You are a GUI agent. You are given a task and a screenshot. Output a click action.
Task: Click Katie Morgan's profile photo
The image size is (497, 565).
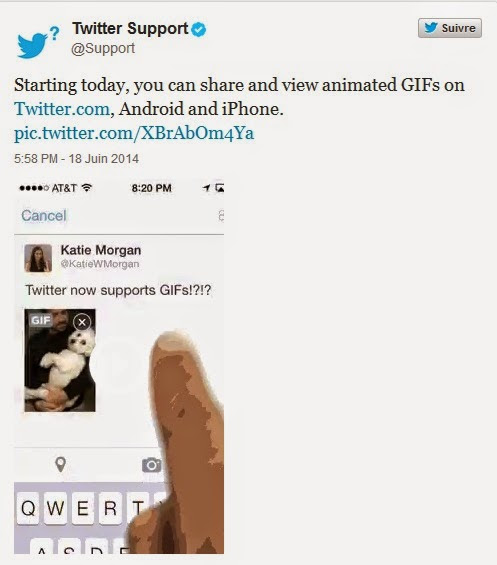coord(38,258)
